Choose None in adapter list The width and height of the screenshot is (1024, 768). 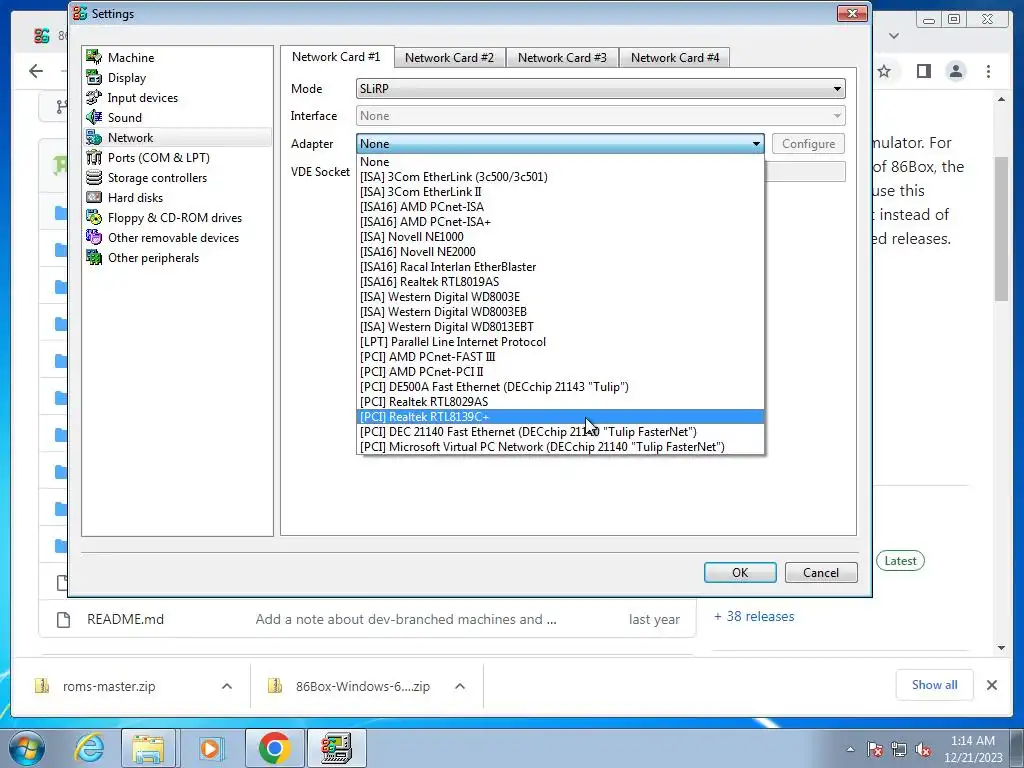tap(560, 162)
